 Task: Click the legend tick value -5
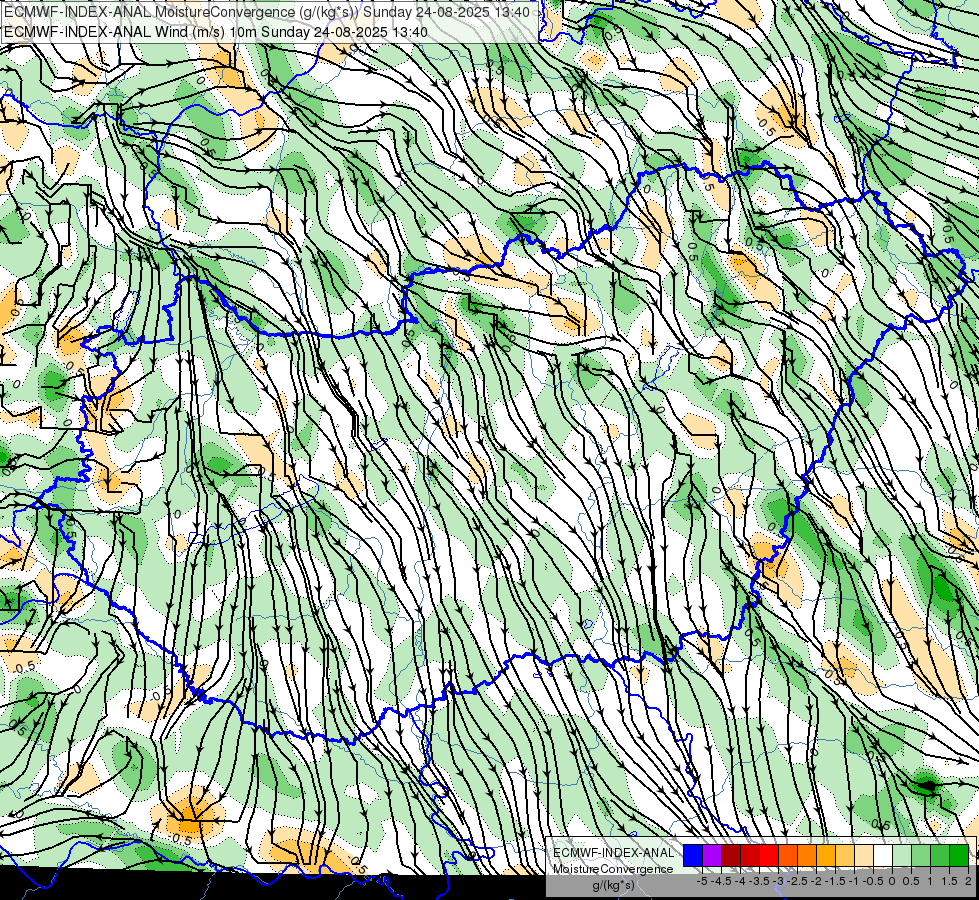(x=702, y=881)
